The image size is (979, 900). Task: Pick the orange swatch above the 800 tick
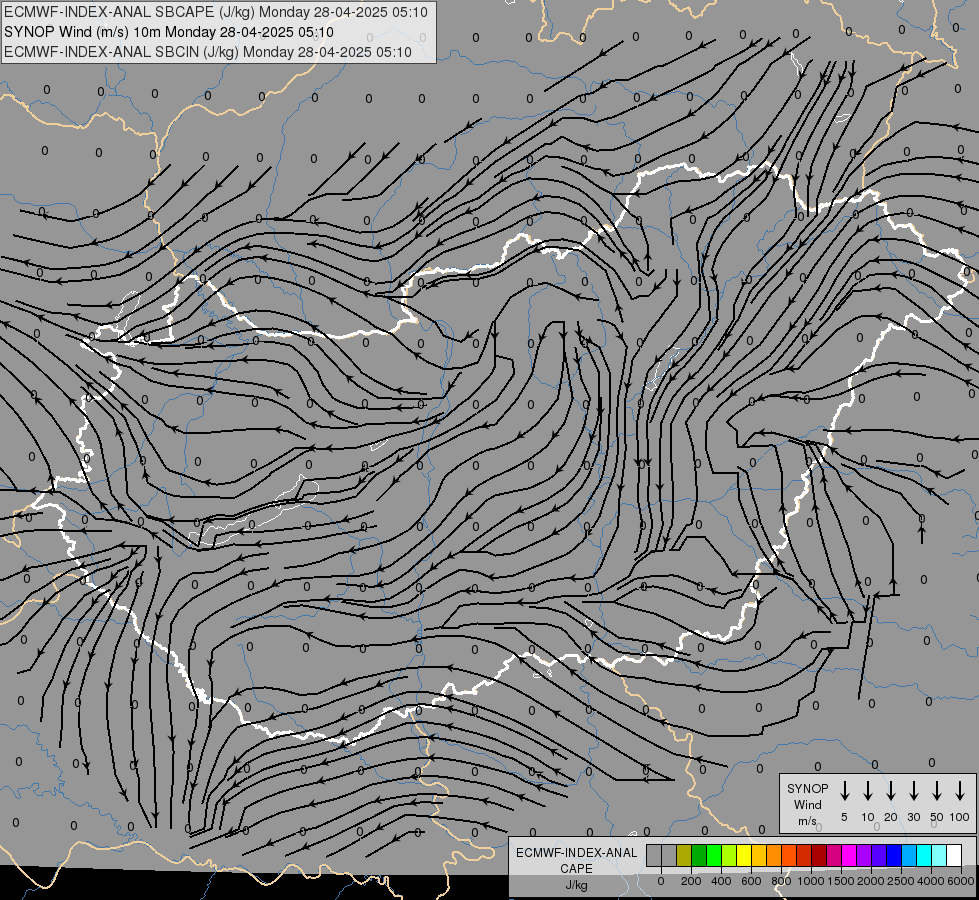[774, 855]
